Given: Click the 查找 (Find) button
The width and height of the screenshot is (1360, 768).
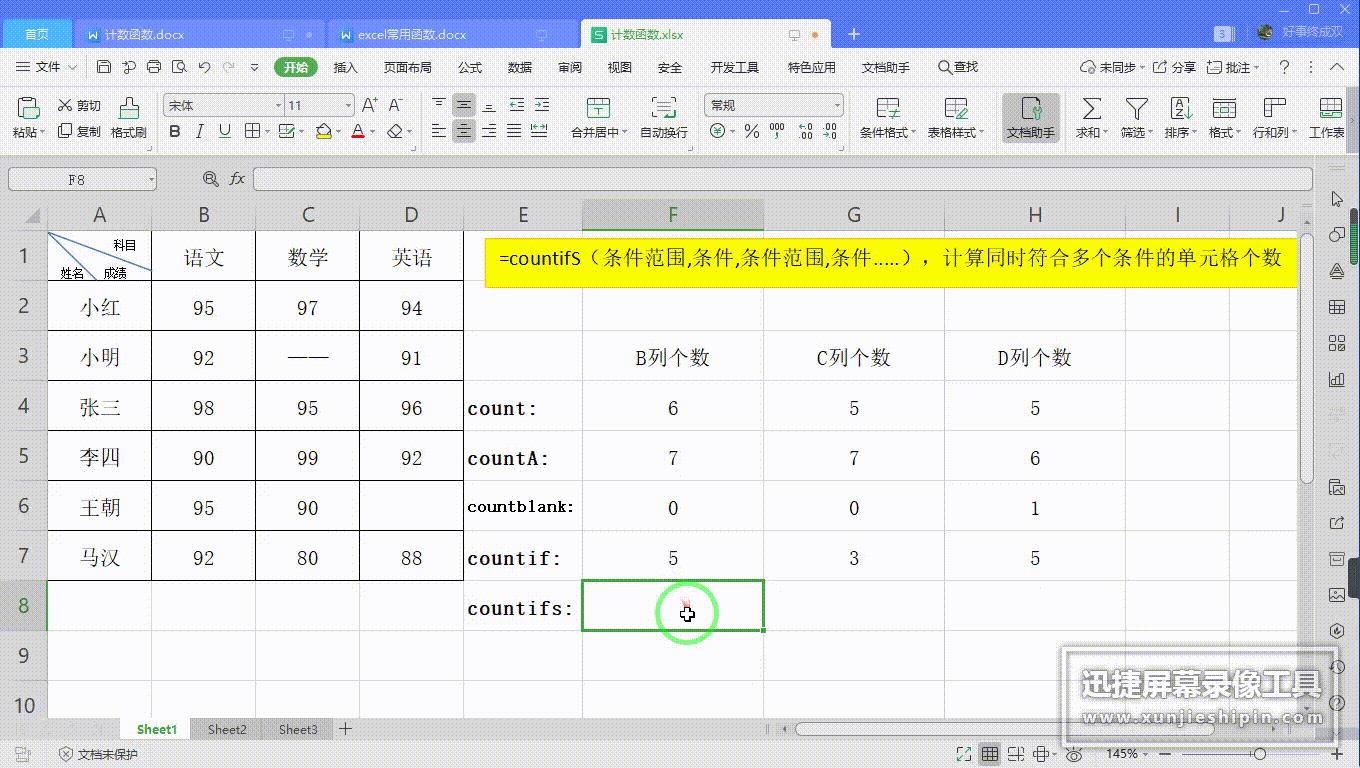Looking at the screenshot, I should (x=958, y=67).
